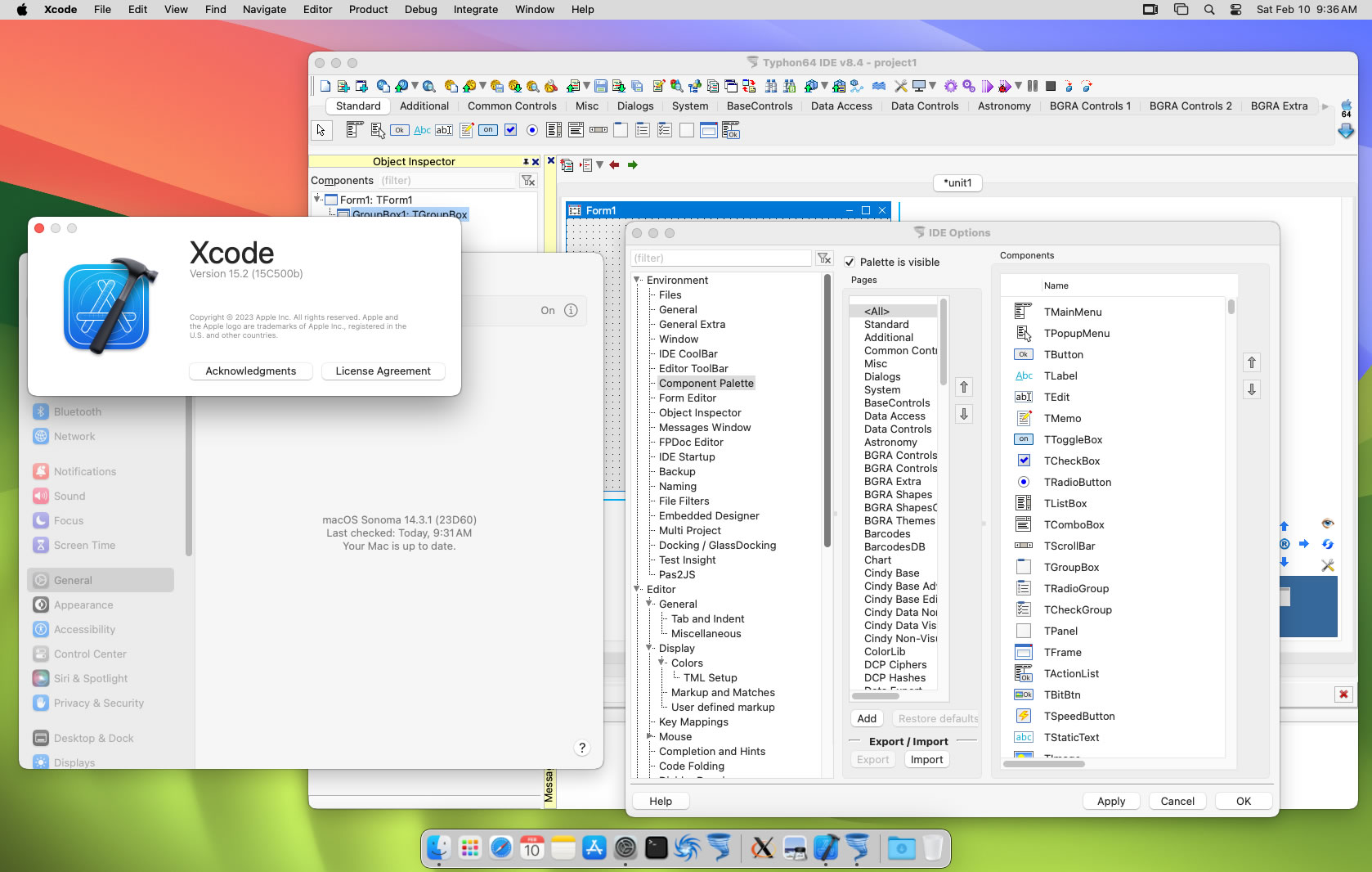Open the Product menu in menu bar
The width and height of the screenshot is (1372, 872).
click(x=368, y=10)
